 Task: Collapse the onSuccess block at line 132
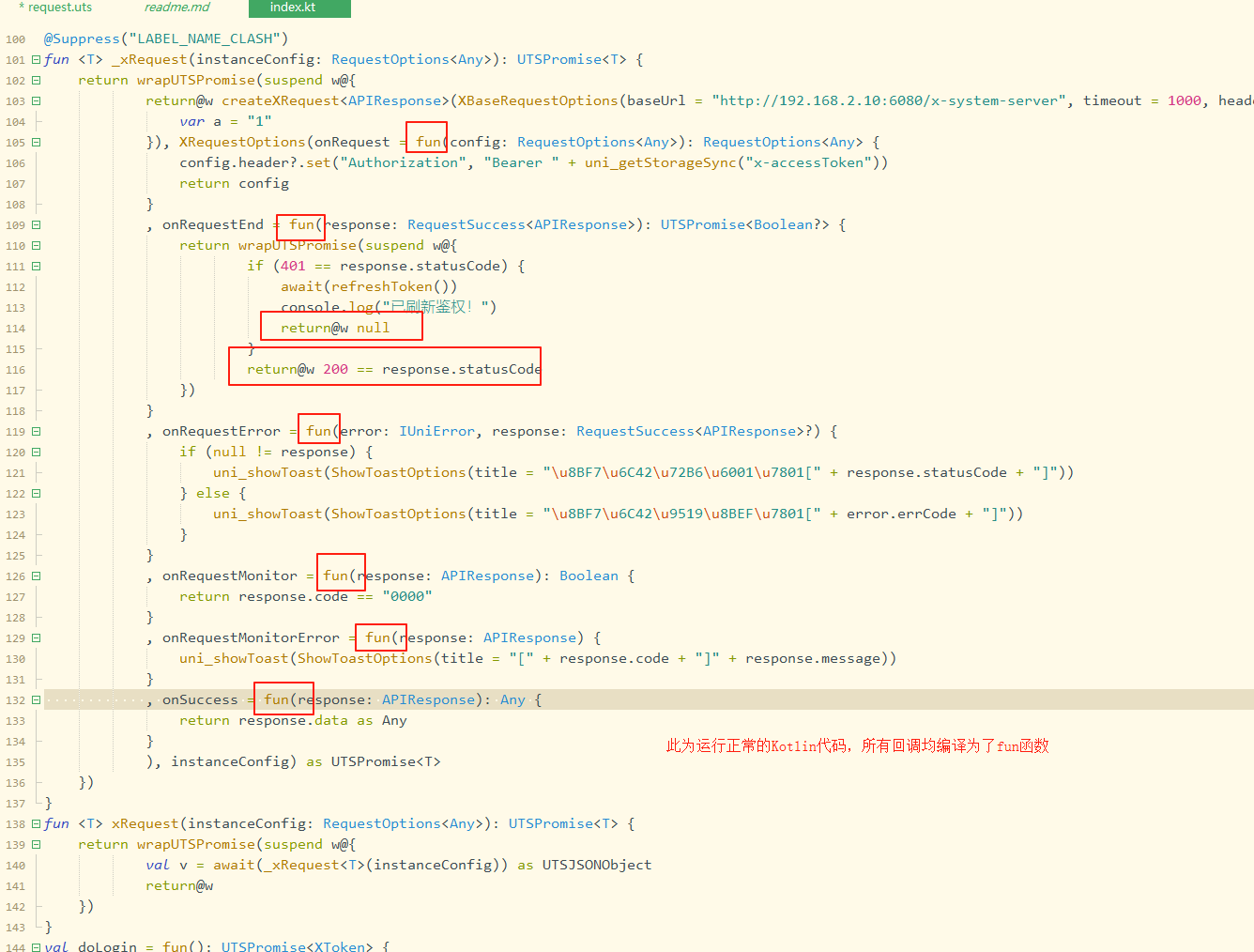tap(36, 699)
